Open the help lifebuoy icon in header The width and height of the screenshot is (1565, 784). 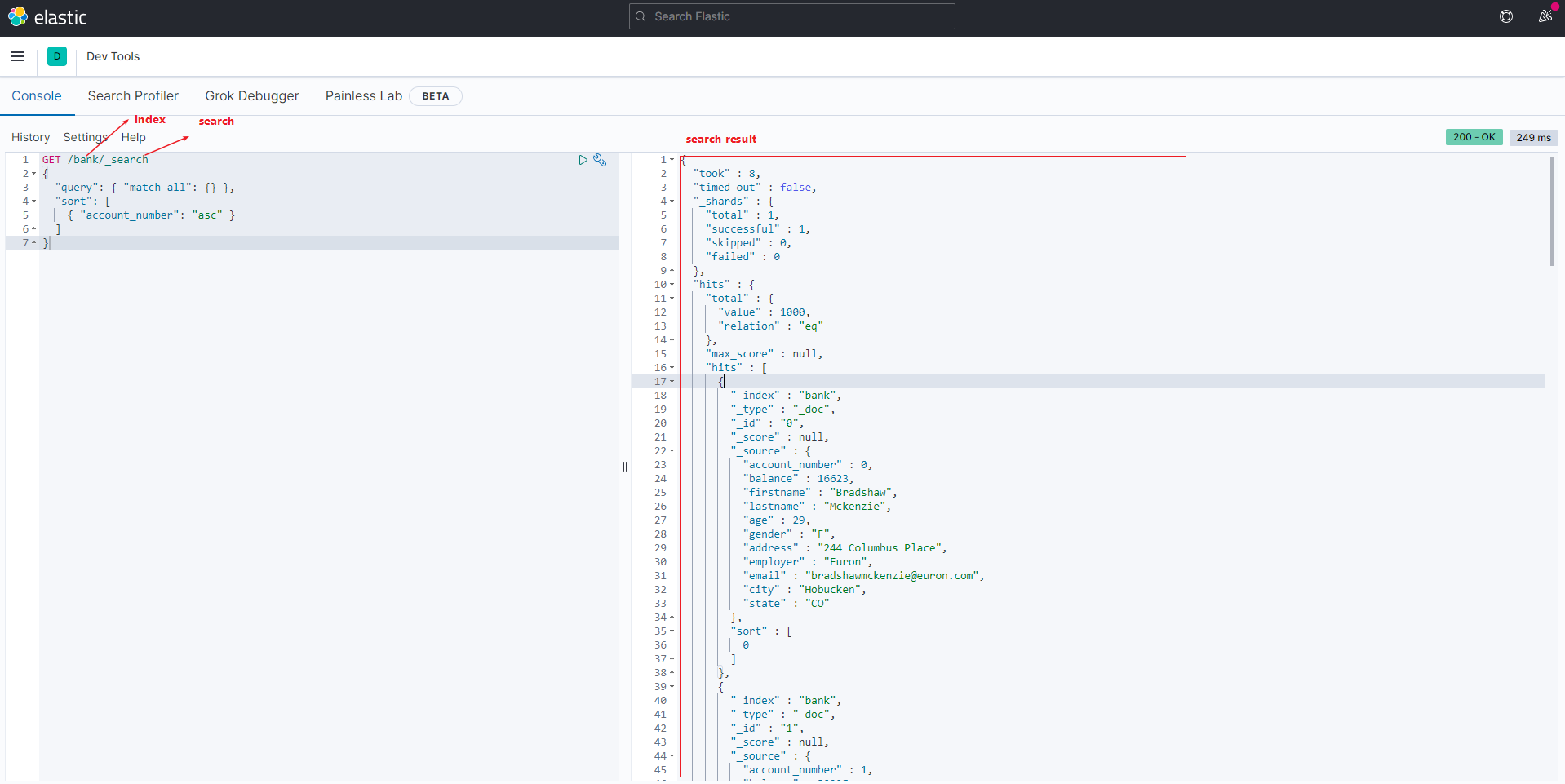click(x=1506, y=16)
